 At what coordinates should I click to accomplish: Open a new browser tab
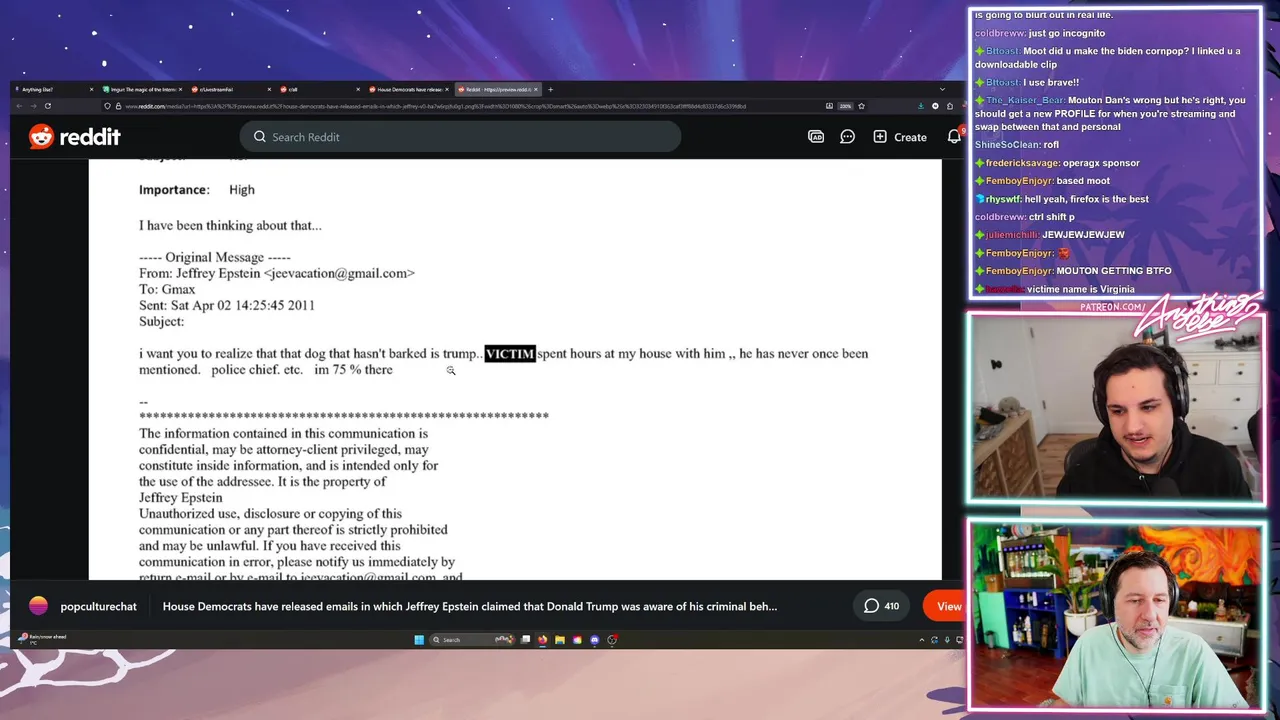(550, 89)
